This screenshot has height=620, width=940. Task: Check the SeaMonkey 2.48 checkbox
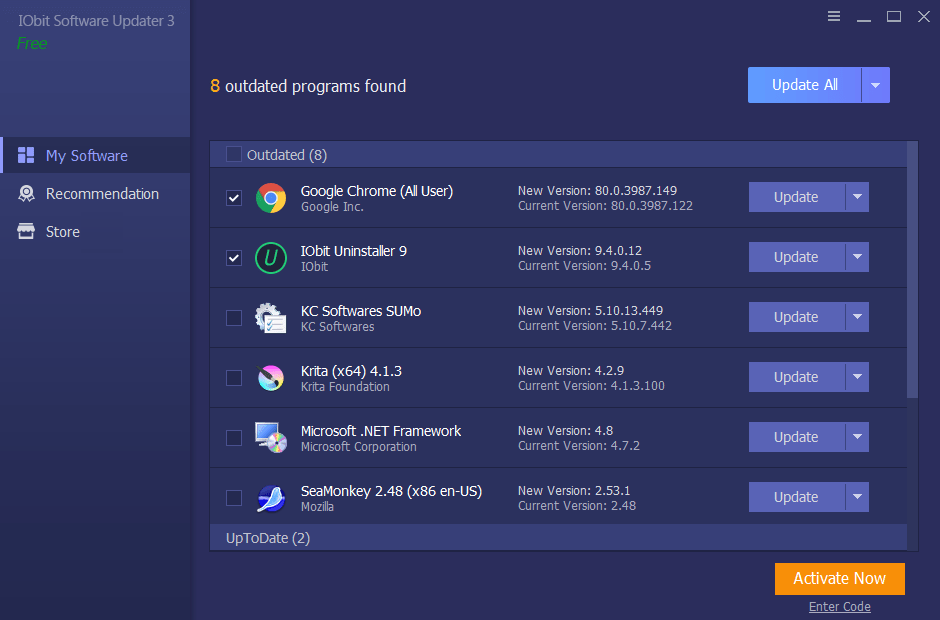pyautogui.click(x=234, y=498)
